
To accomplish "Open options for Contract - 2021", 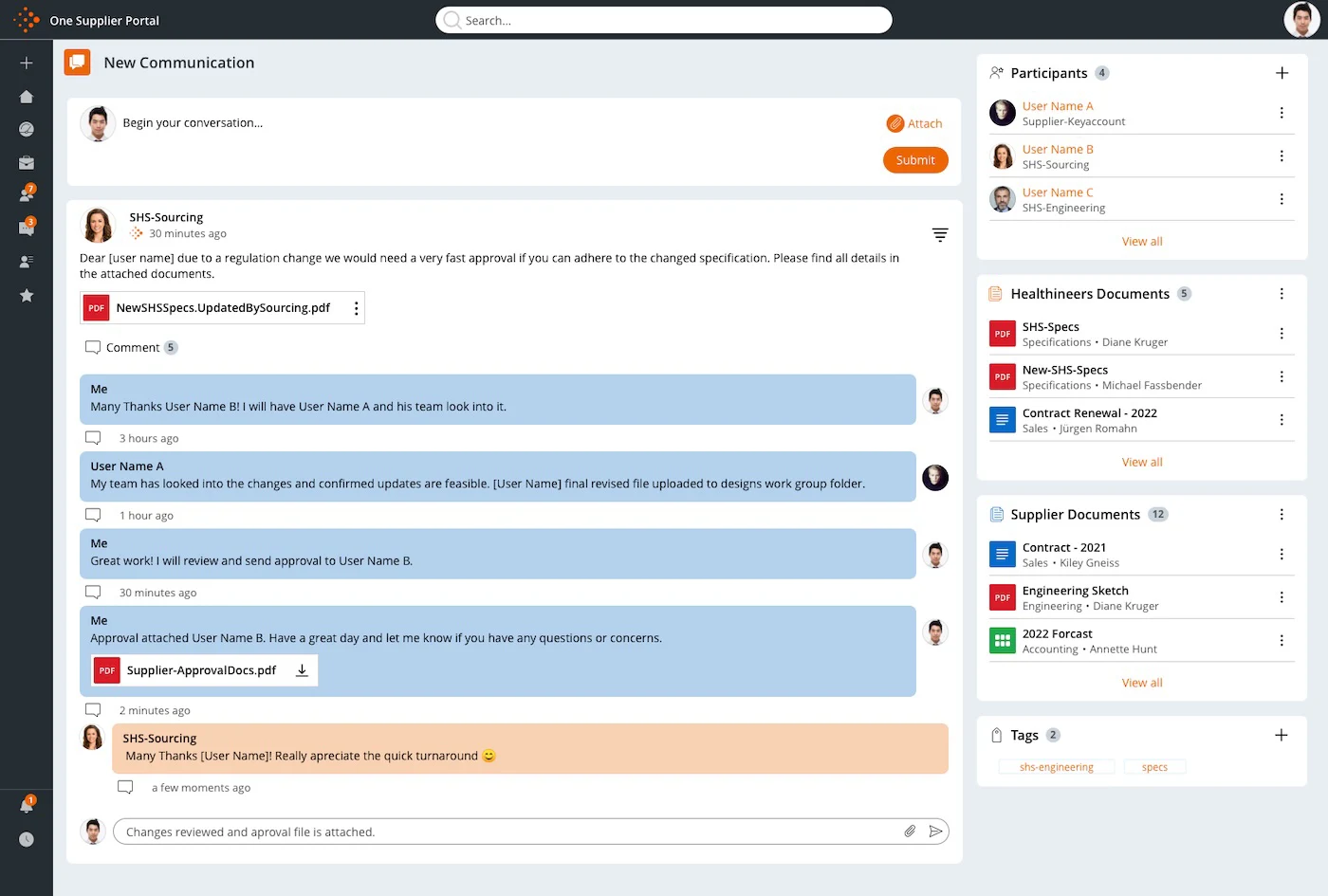I will pos(1282,555).
